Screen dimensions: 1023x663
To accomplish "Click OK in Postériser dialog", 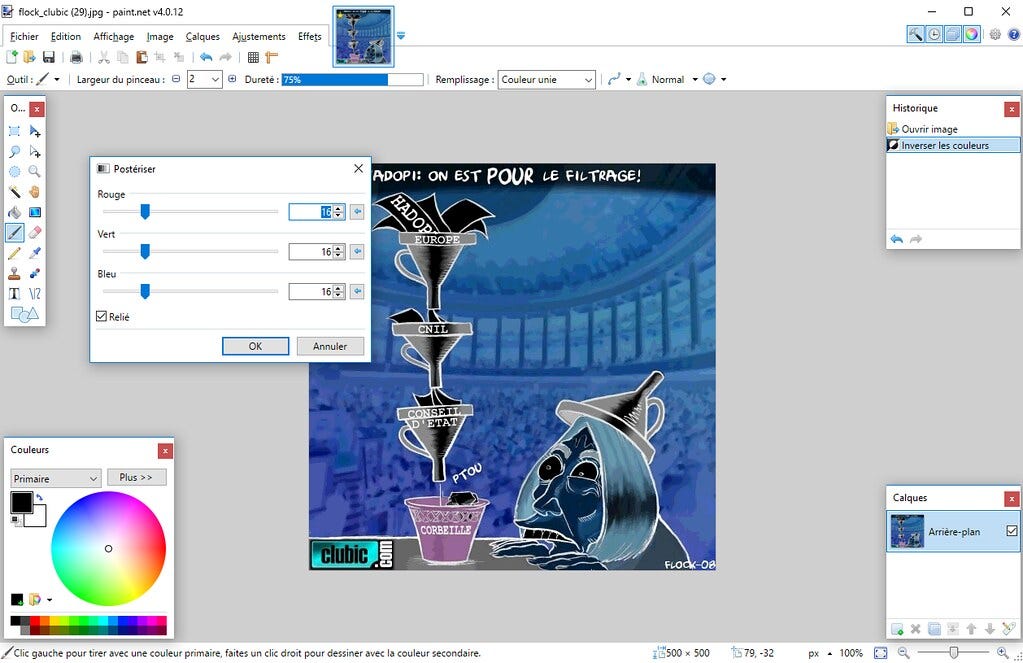I will coord(255,346).
